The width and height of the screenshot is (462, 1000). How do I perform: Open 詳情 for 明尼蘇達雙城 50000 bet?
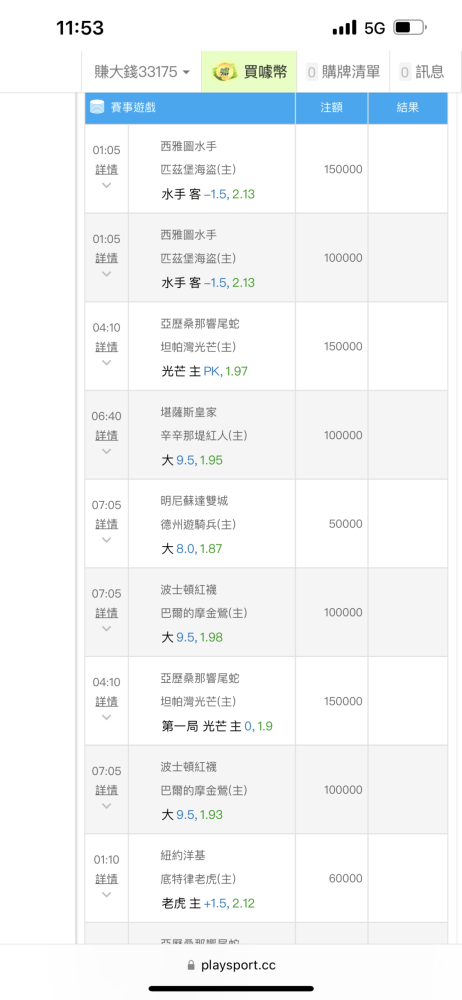pyautogui.click(x=107, y=524)
